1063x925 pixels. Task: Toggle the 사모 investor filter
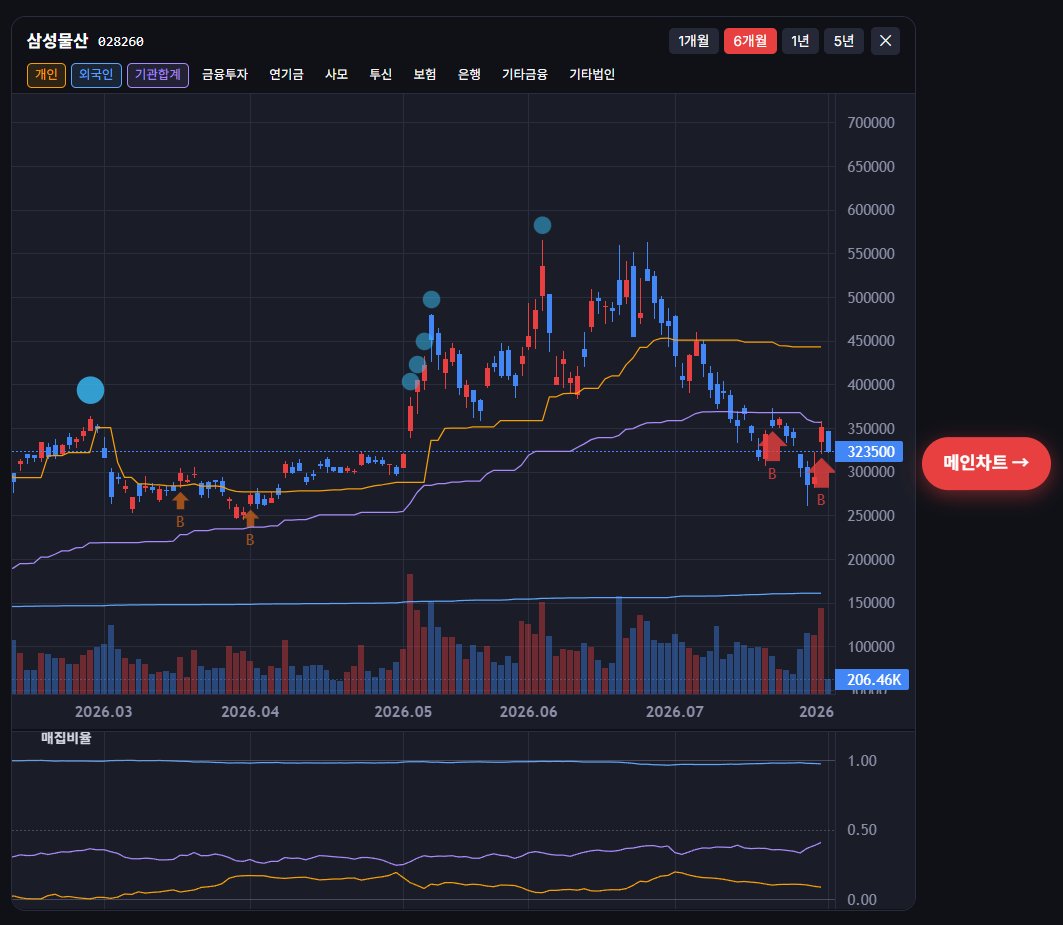[x=336, y=75]
